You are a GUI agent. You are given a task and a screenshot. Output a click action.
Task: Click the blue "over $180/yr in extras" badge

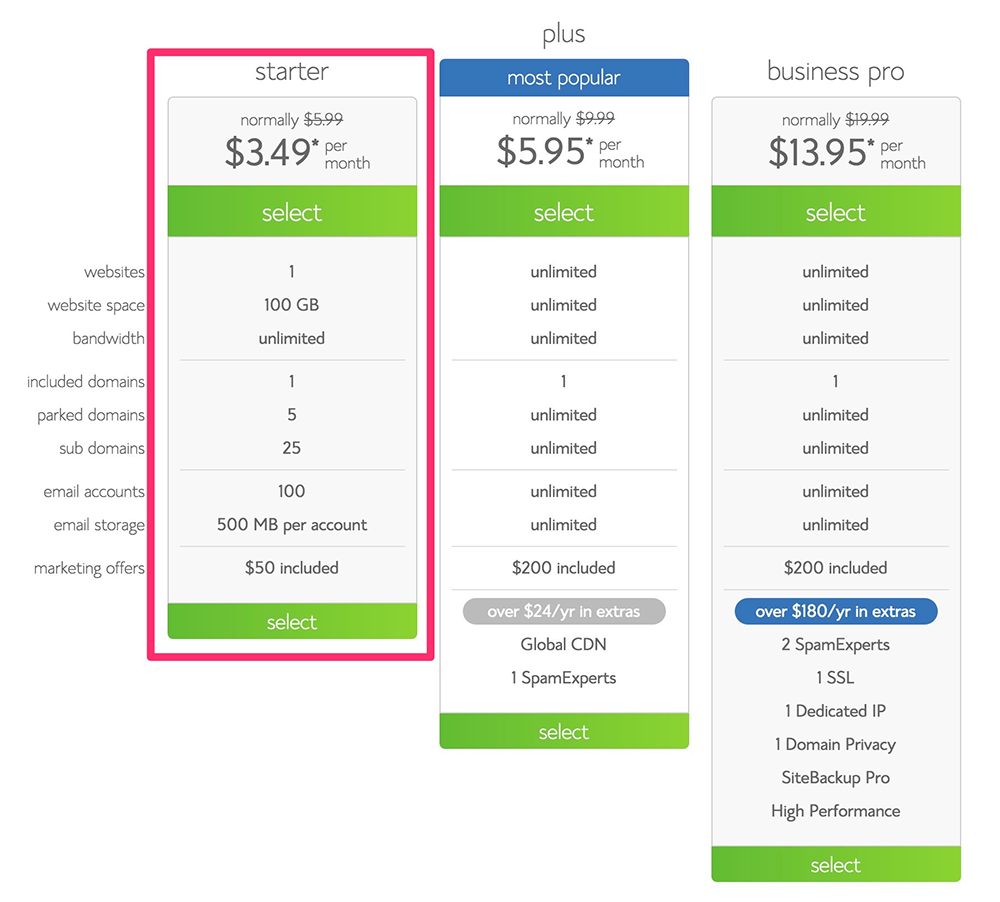(836, 611)
